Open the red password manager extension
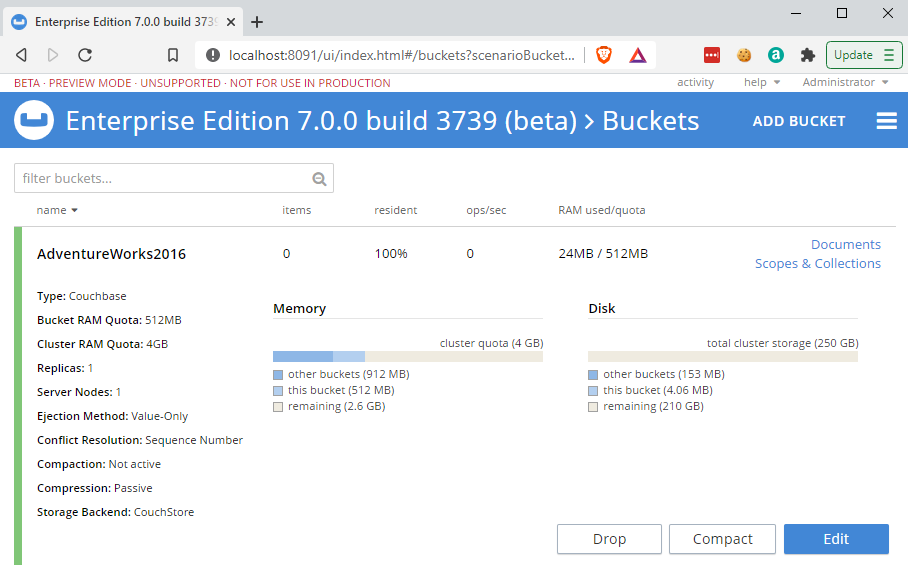Image resolution: width=908 pixels, height=565 pixels. coord(712,55)
